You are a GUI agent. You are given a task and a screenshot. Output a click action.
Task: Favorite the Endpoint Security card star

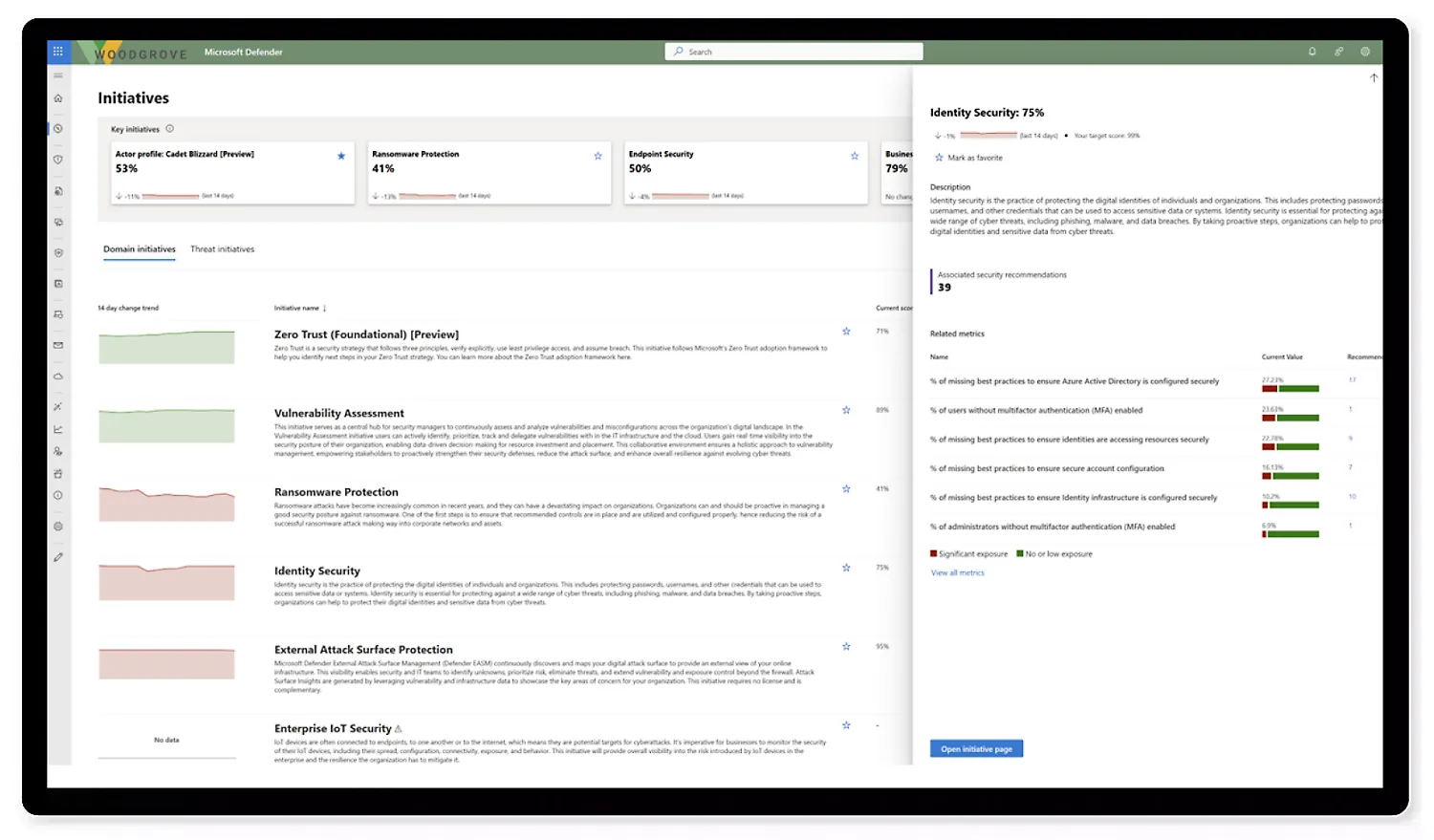[x=855, y=156]
